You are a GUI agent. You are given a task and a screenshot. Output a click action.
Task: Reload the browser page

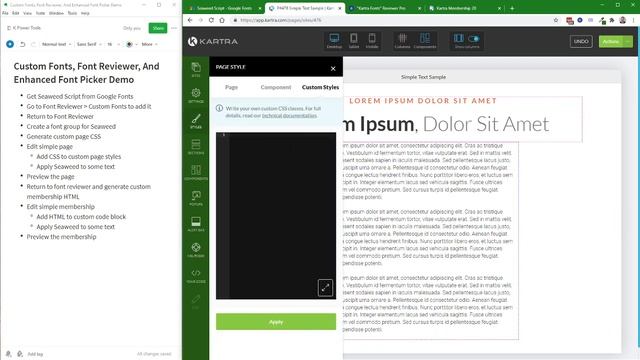[211, 20]
